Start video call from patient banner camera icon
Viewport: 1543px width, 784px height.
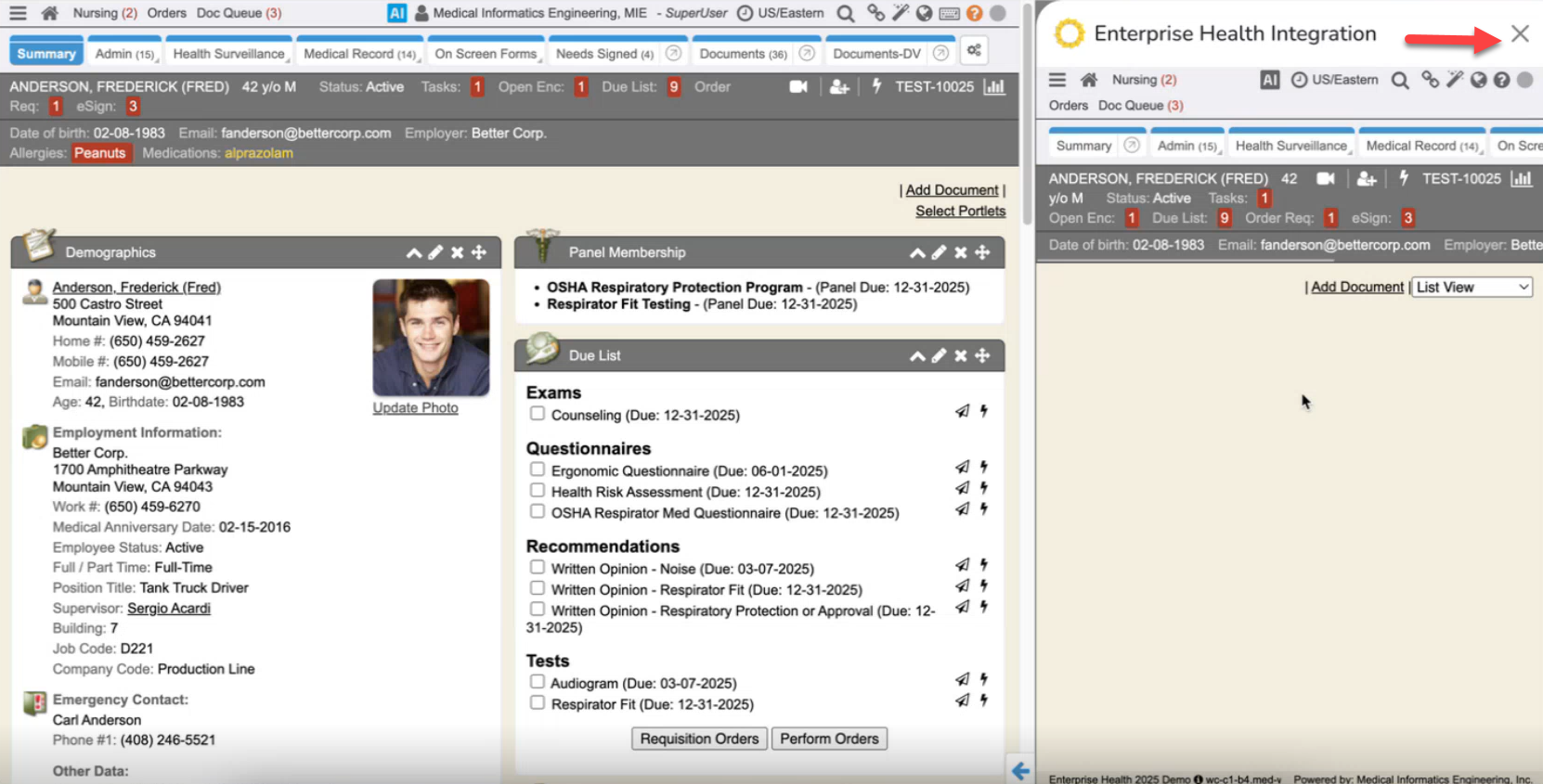coord(797,86)
